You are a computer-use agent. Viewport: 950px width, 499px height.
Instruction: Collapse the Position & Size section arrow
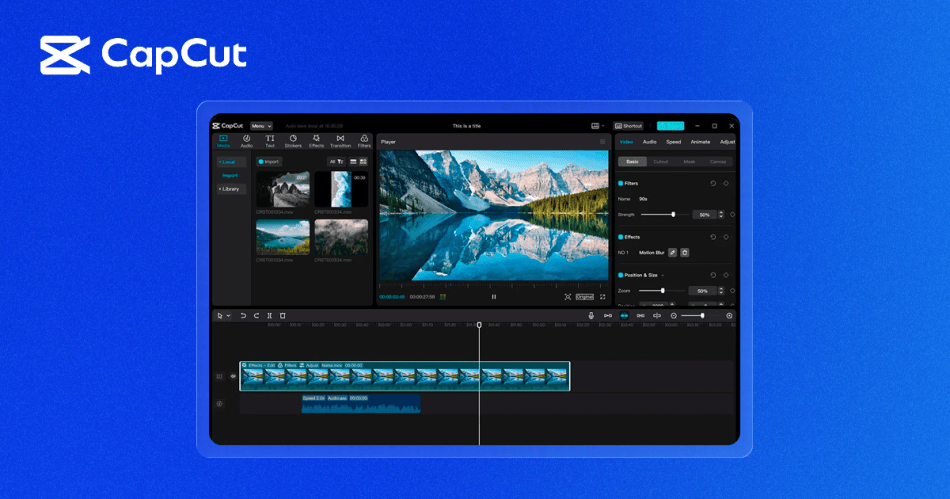[x=663, y=275]
